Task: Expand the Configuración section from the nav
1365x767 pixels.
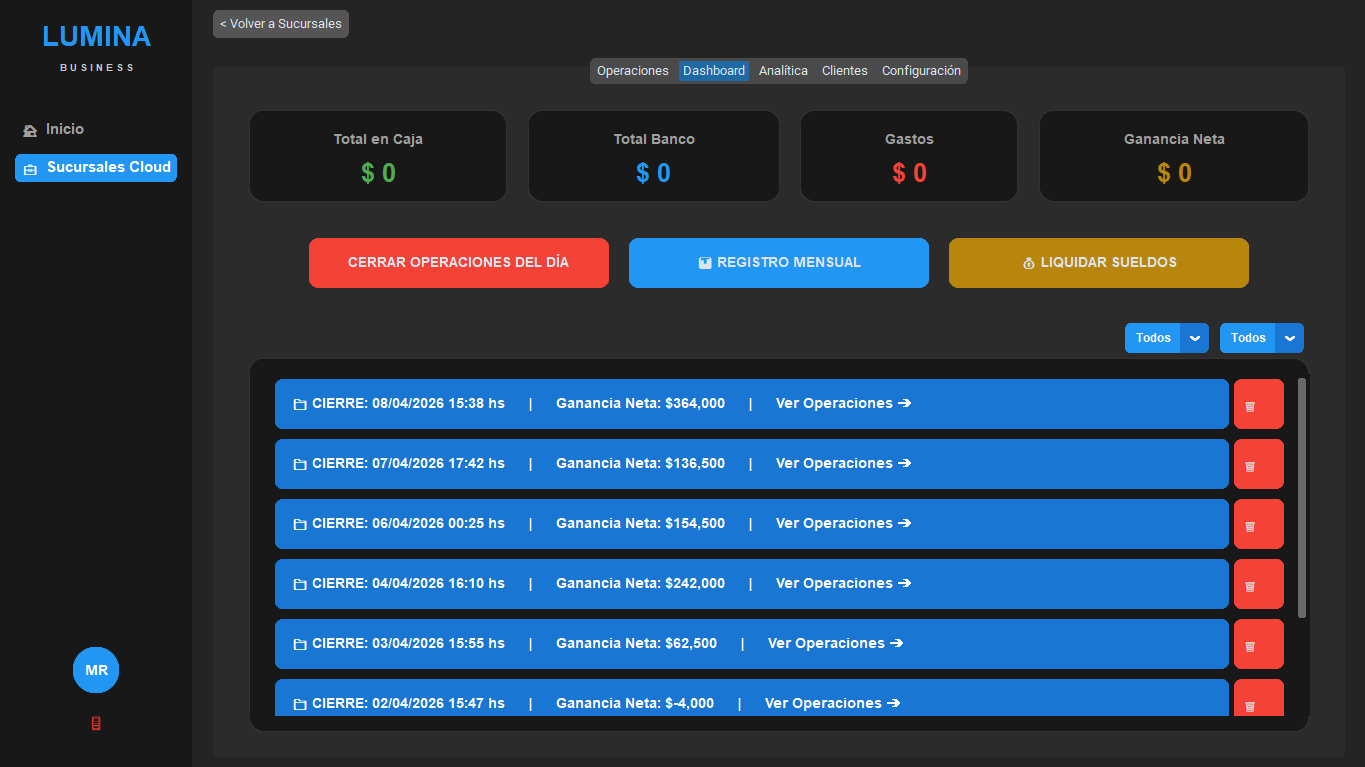Action: point(921,70)
